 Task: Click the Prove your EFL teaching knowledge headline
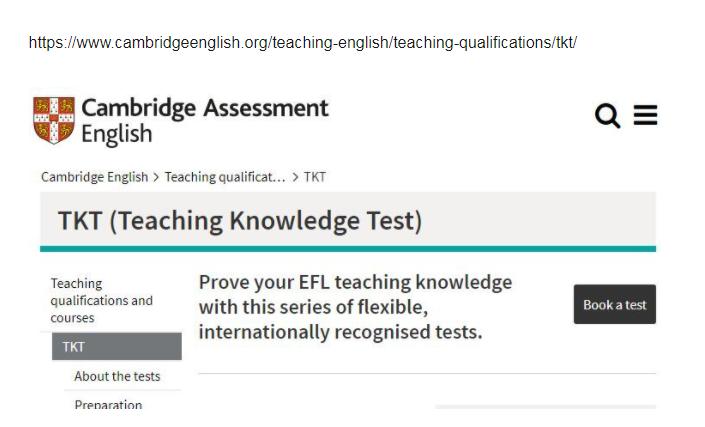click(355, 307)
